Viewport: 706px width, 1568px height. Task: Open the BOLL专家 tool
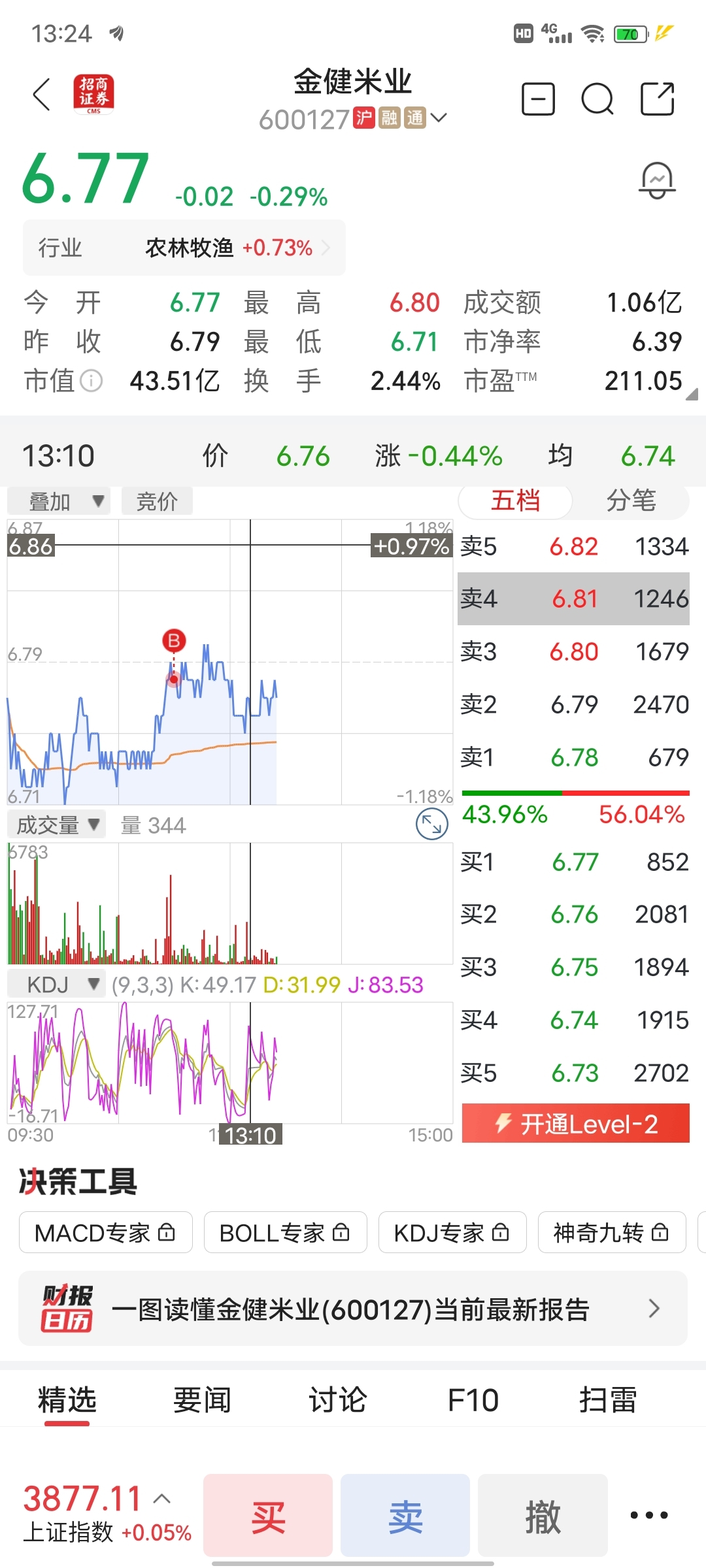point(286,1232)
